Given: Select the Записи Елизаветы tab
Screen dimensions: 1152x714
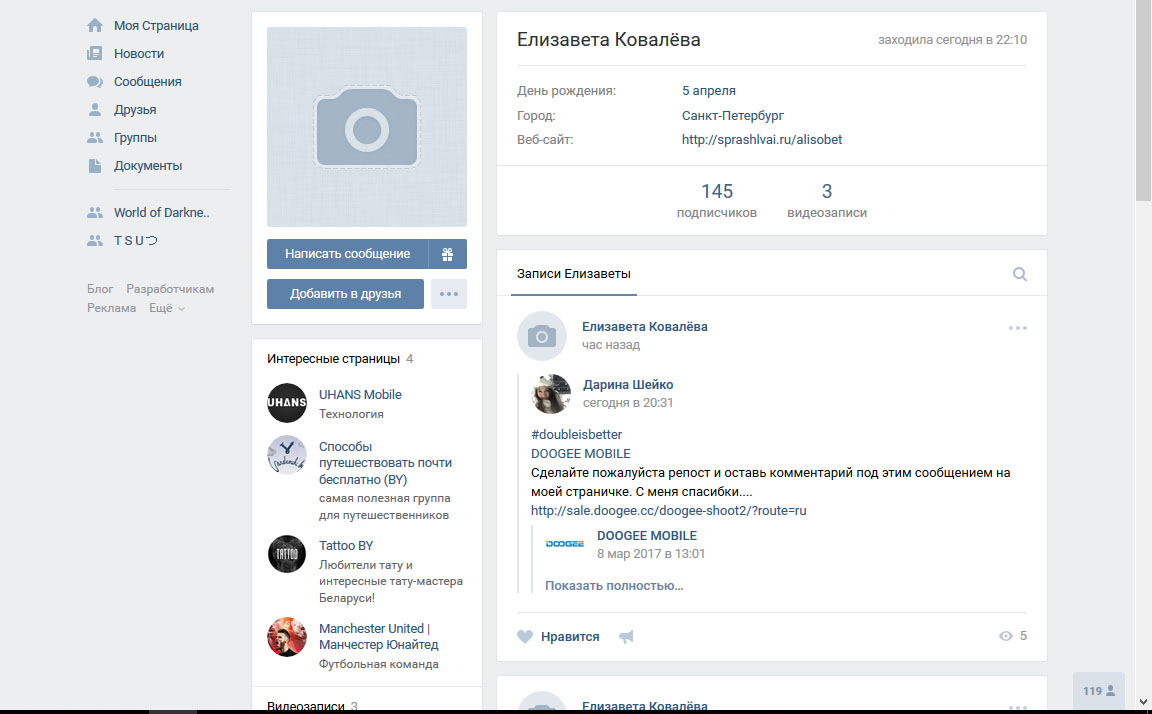Looking at the screenshot, I should (x=574, y=274).
